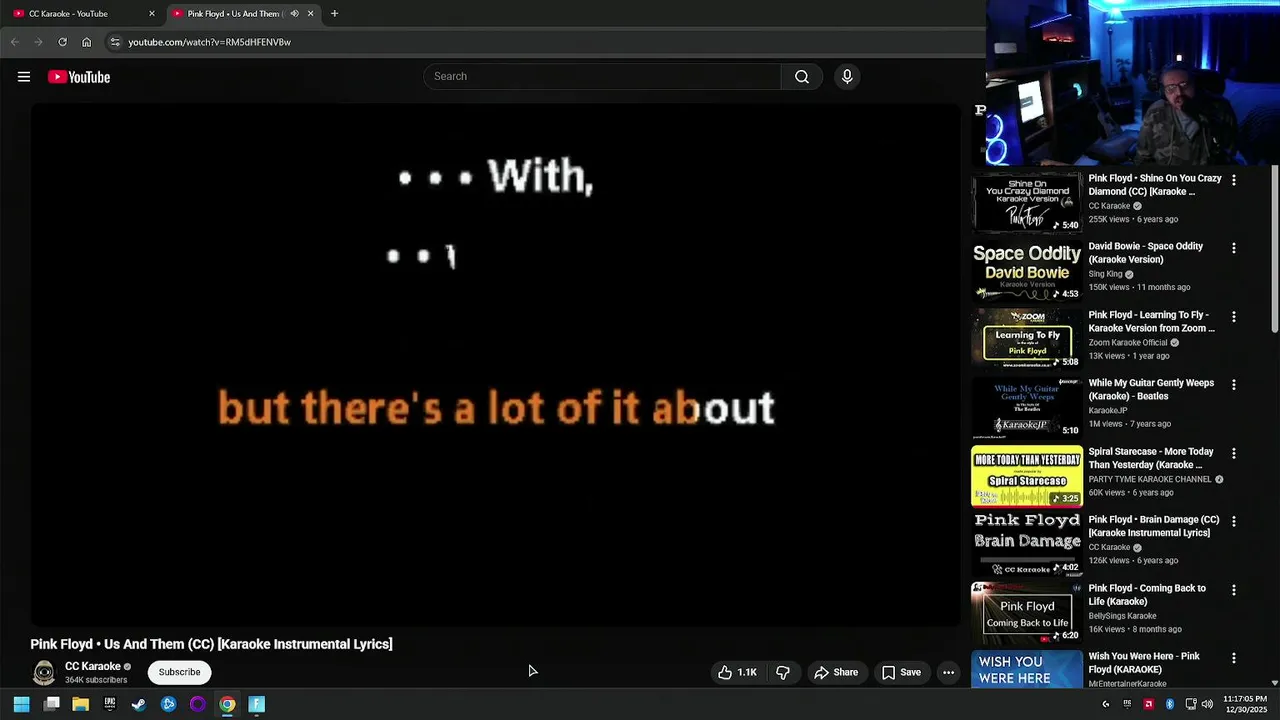
Task: Play Learning To Fly karaoke thumbnail
Action: (x=1027, y=339)
